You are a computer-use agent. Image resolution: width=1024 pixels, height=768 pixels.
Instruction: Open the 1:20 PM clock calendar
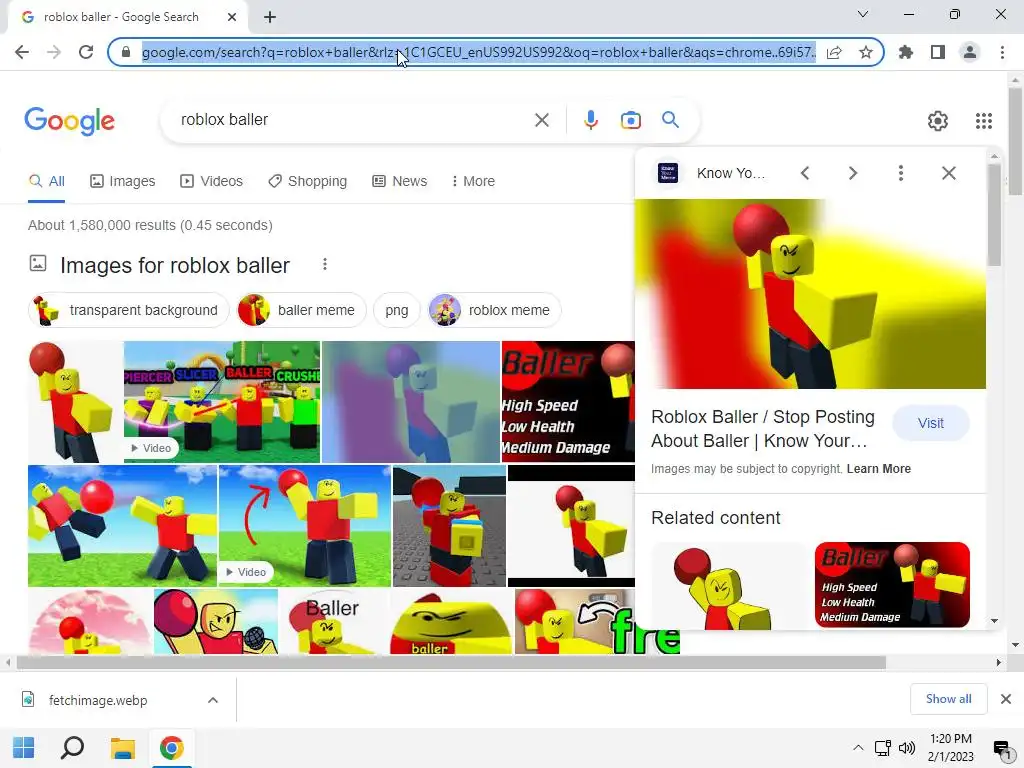pos(951,748)
